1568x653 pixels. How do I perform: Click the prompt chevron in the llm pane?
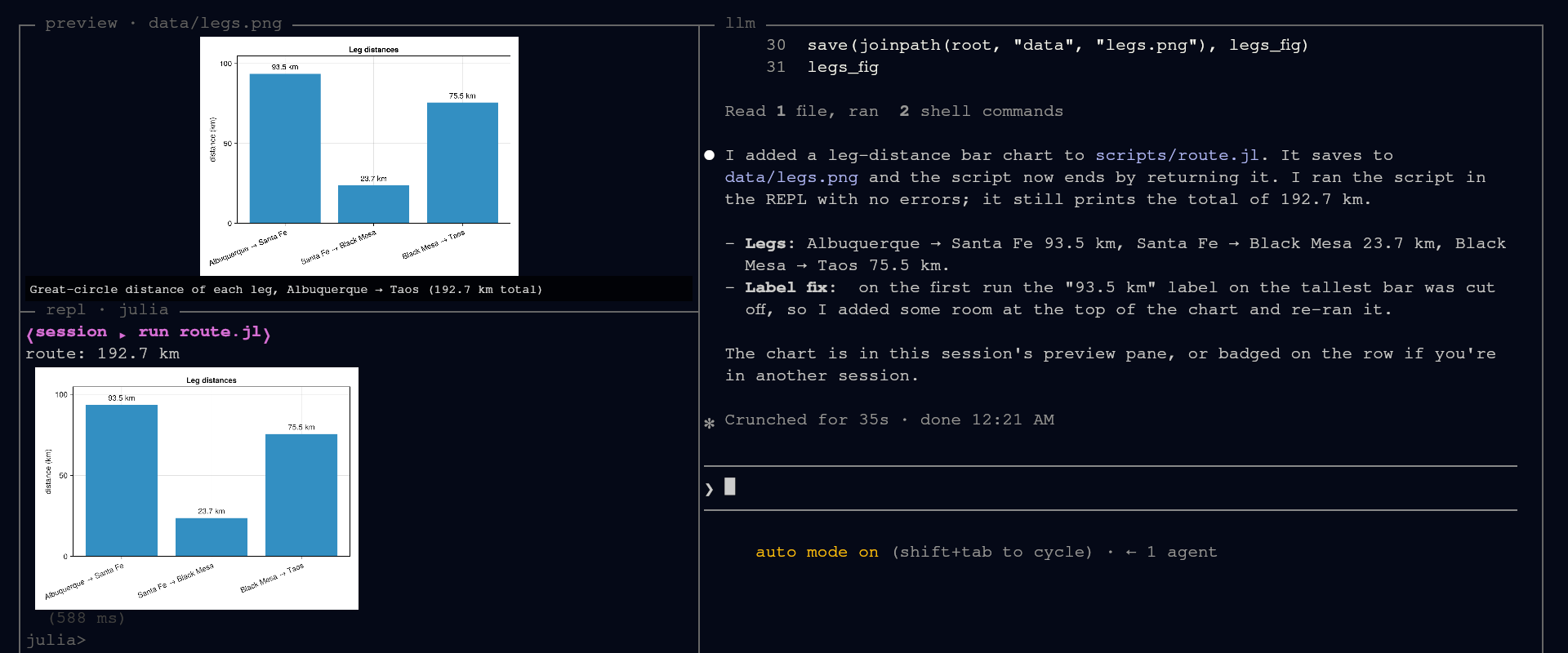point(709,489)
